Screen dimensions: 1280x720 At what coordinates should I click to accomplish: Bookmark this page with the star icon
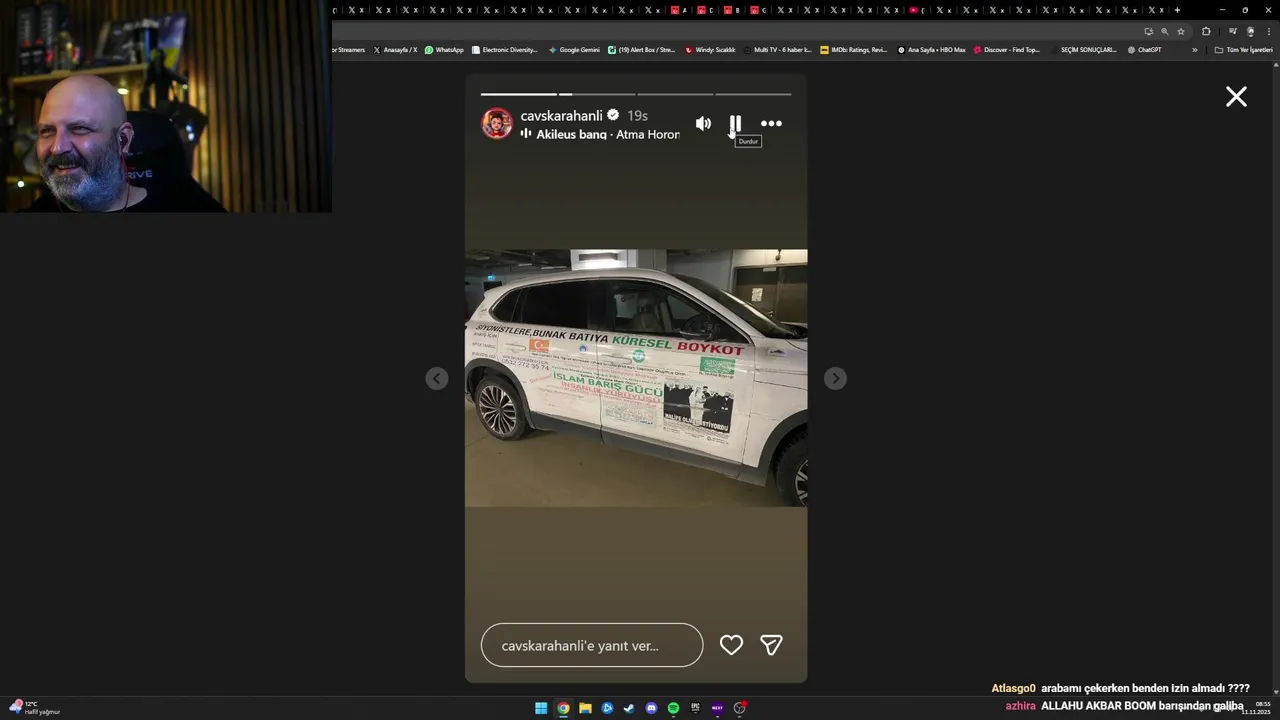coord(1180,31)
